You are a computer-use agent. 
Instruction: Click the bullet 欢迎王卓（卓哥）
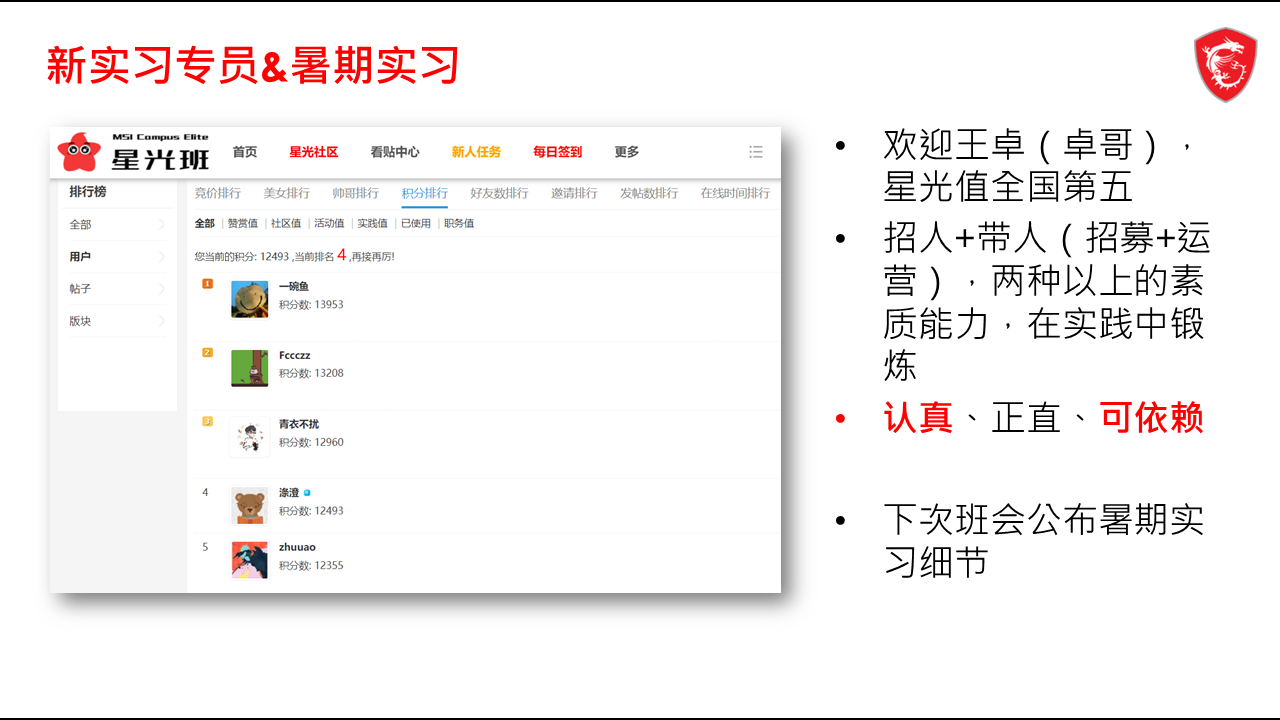coord(1038,166)
